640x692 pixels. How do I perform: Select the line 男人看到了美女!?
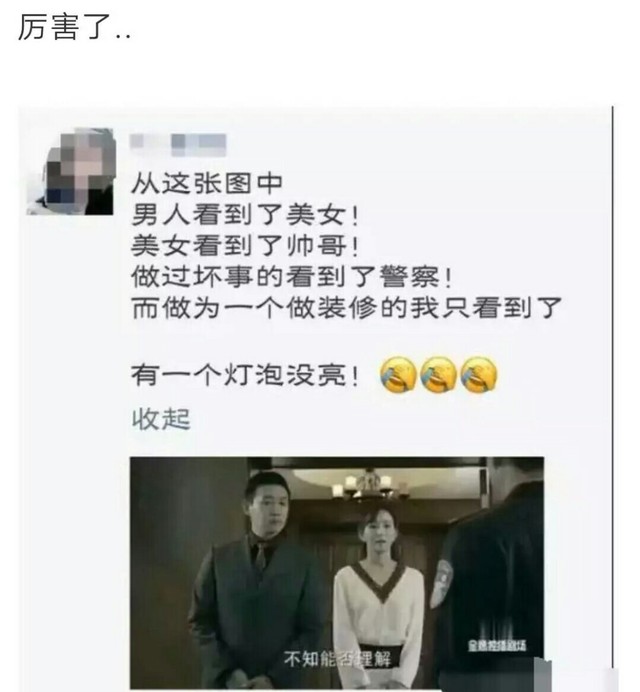tap(245, 215)
